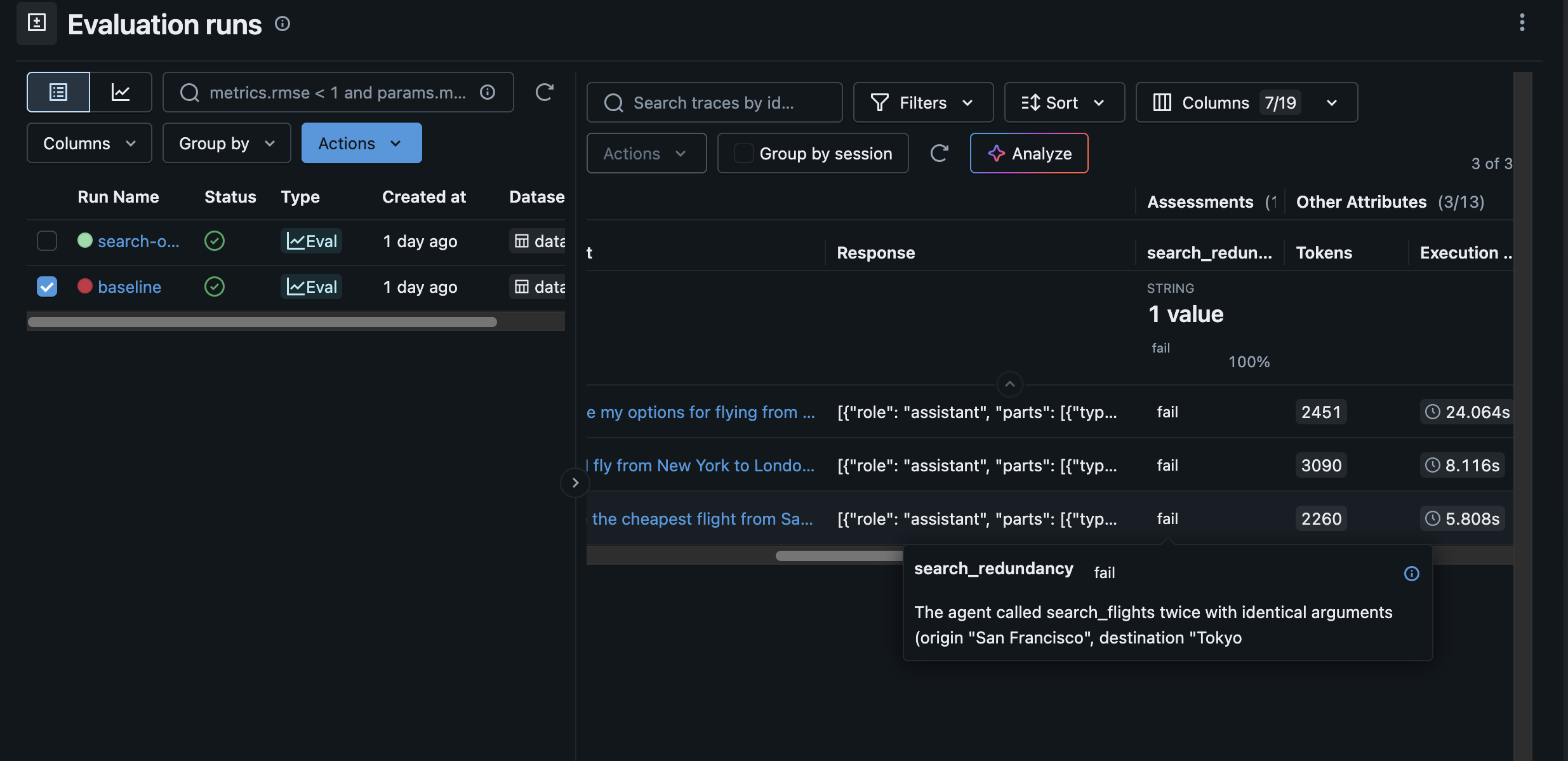Collapse the runs panel with arrow handle
This screenshot has width=1568, height=761.
(575, 483)
